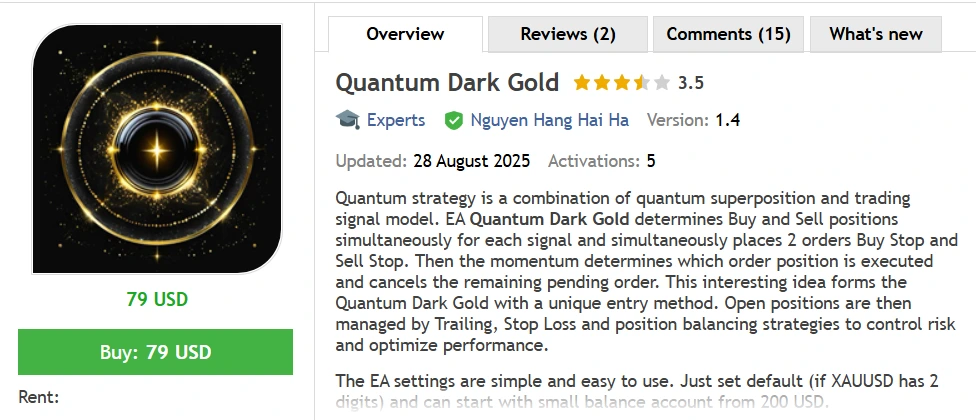Click the third rating star
The width and height of the screenshot is (976, 420).
pyautogui.click(x=621, y=82)
